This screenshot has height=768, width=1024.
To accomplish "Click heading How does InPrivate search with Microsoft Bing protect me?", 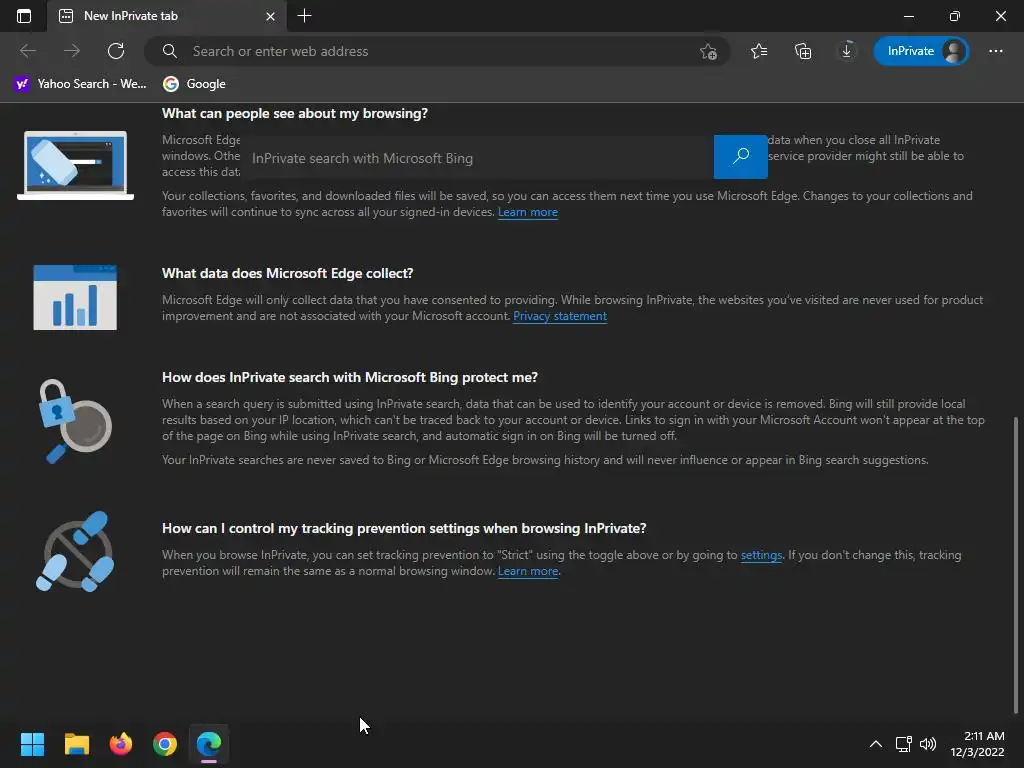I will coord(349,377).
